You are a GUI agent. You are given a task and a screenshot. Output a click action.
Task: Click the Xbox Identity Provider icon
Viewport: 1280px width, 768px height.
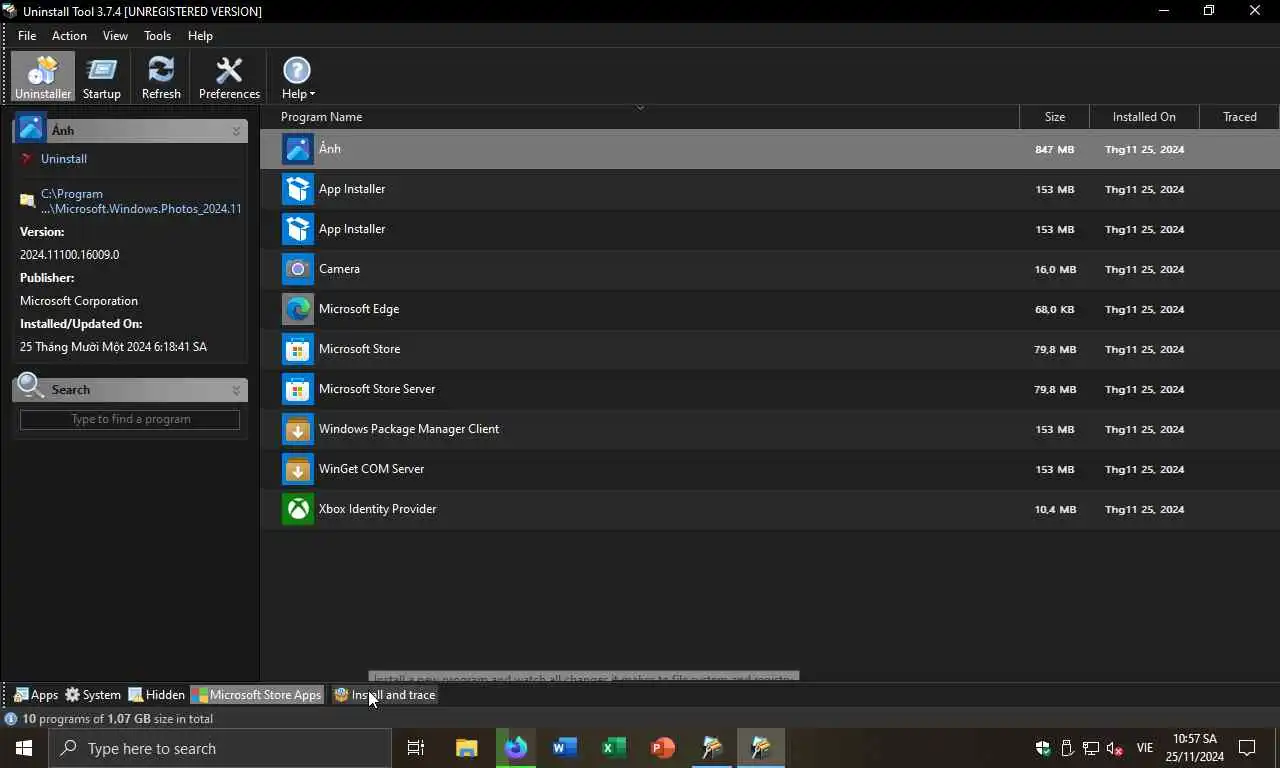298,509
